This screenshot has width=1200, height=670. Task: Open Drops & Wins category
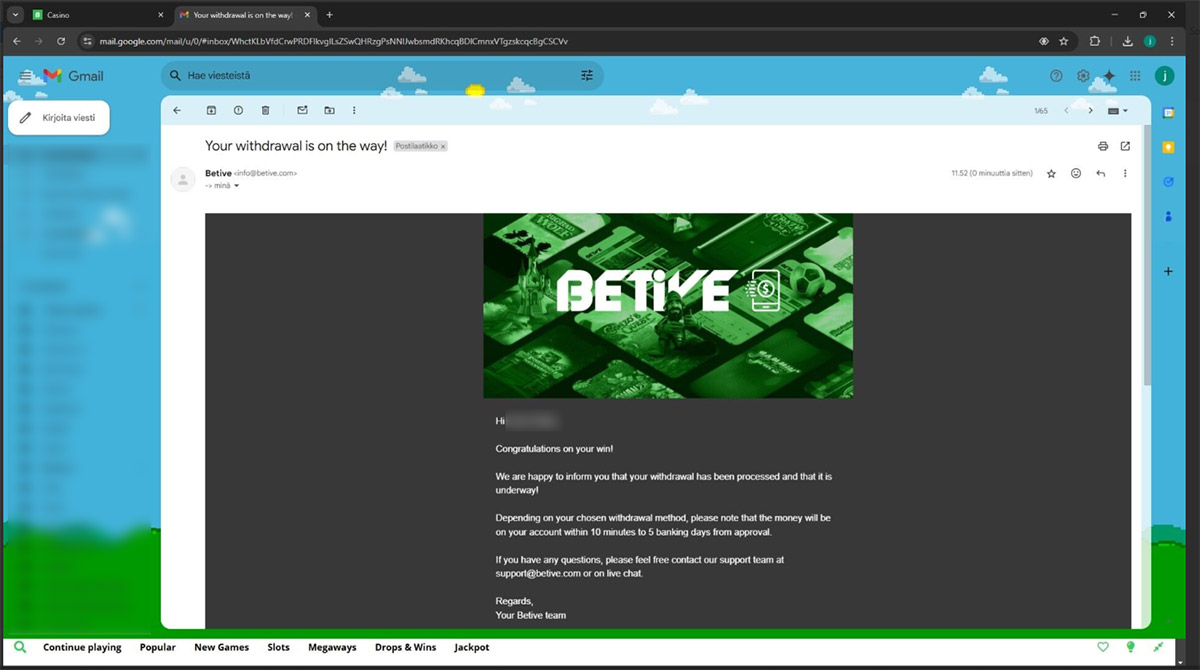click(x=405, y=647)
